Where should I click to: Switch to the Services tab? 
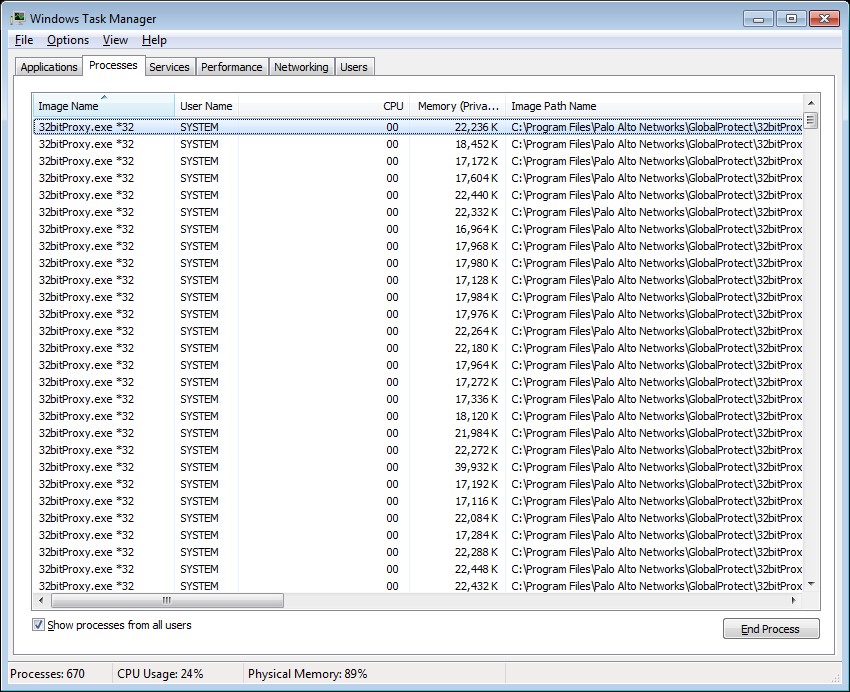169,66
